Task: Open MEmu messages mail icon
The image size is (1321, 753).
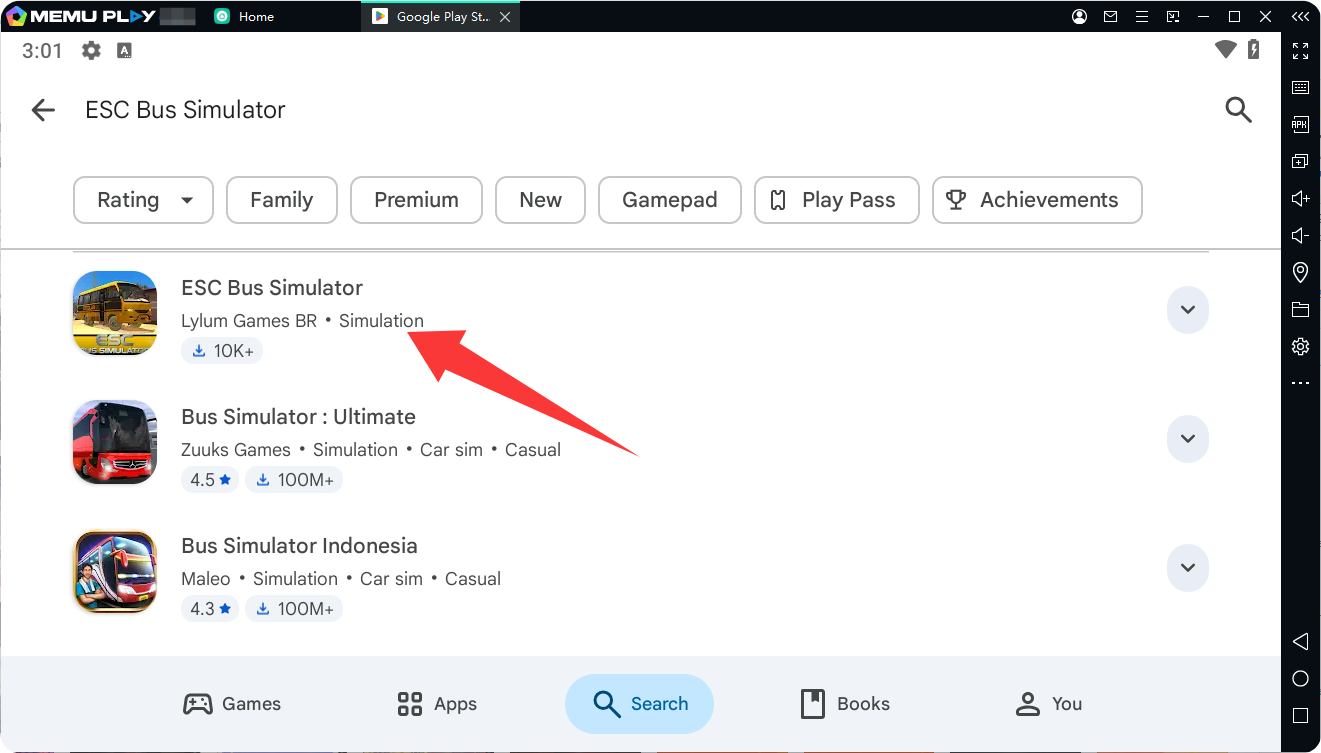Action: point(1110,17)
